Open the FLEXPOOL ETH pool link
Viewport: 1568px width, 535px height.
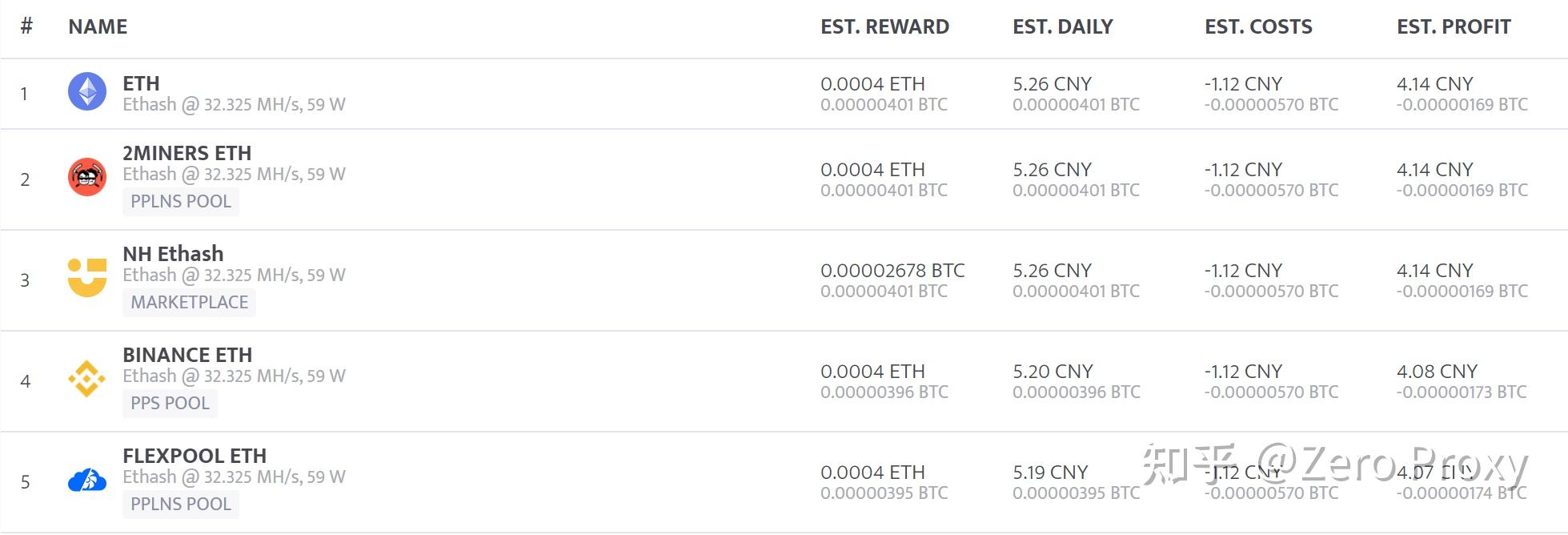tap(194, 456)
